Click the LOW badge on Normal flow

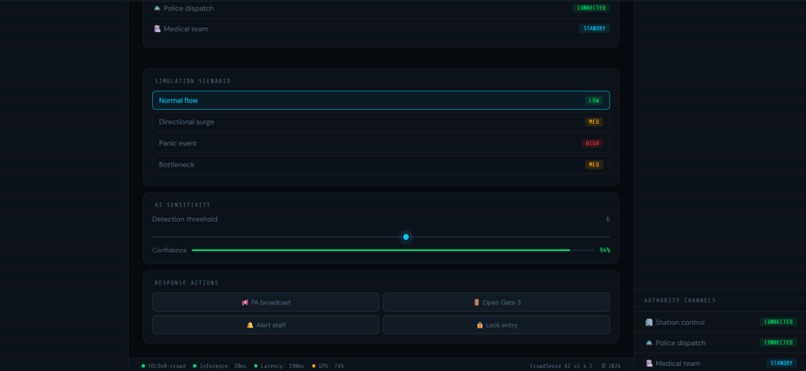coord(594,101)
